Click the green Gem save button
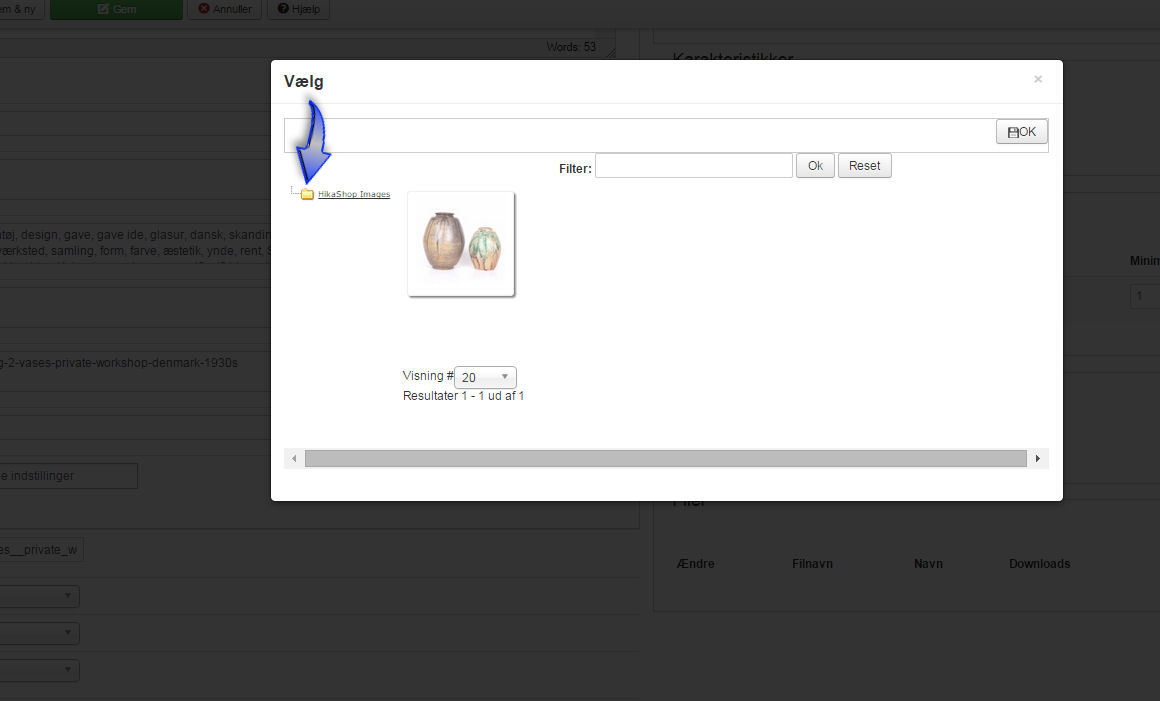Screen dimensions: 1160x701 click(x=116, y=9)
